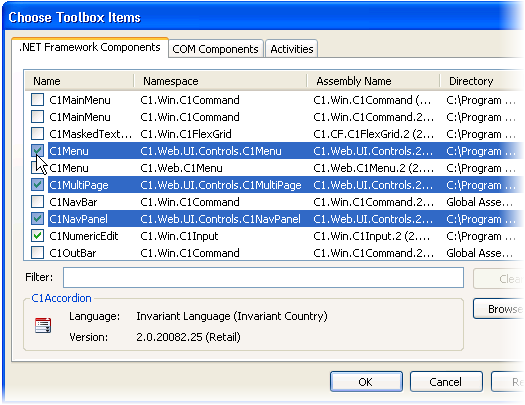
Task: Click C1.Web.C1Menu.2 assembly cell
Action: click(373, 168)
